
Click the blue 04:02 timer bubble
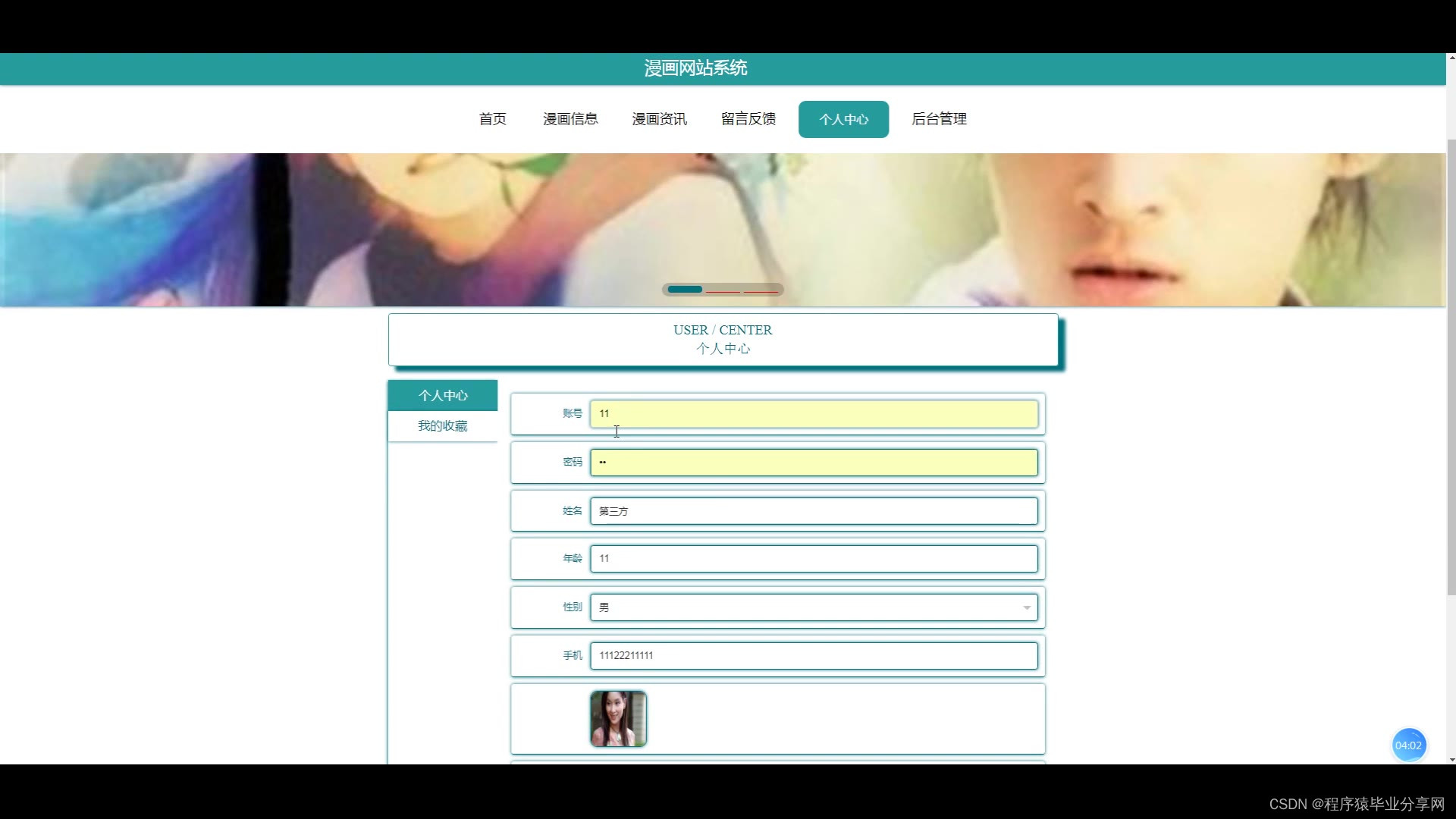click(x=1408, y=745)
